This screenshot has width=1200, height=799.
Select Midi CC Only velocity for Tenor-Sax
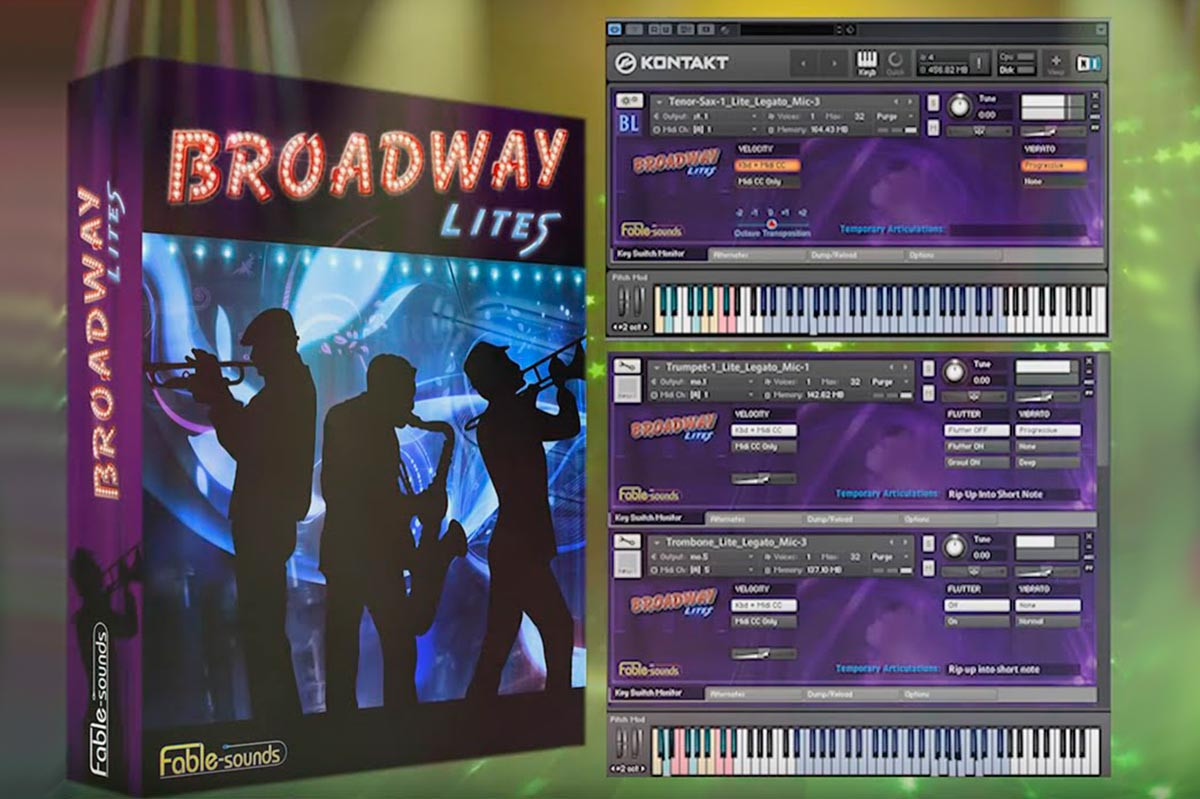(x=766, y=182)
